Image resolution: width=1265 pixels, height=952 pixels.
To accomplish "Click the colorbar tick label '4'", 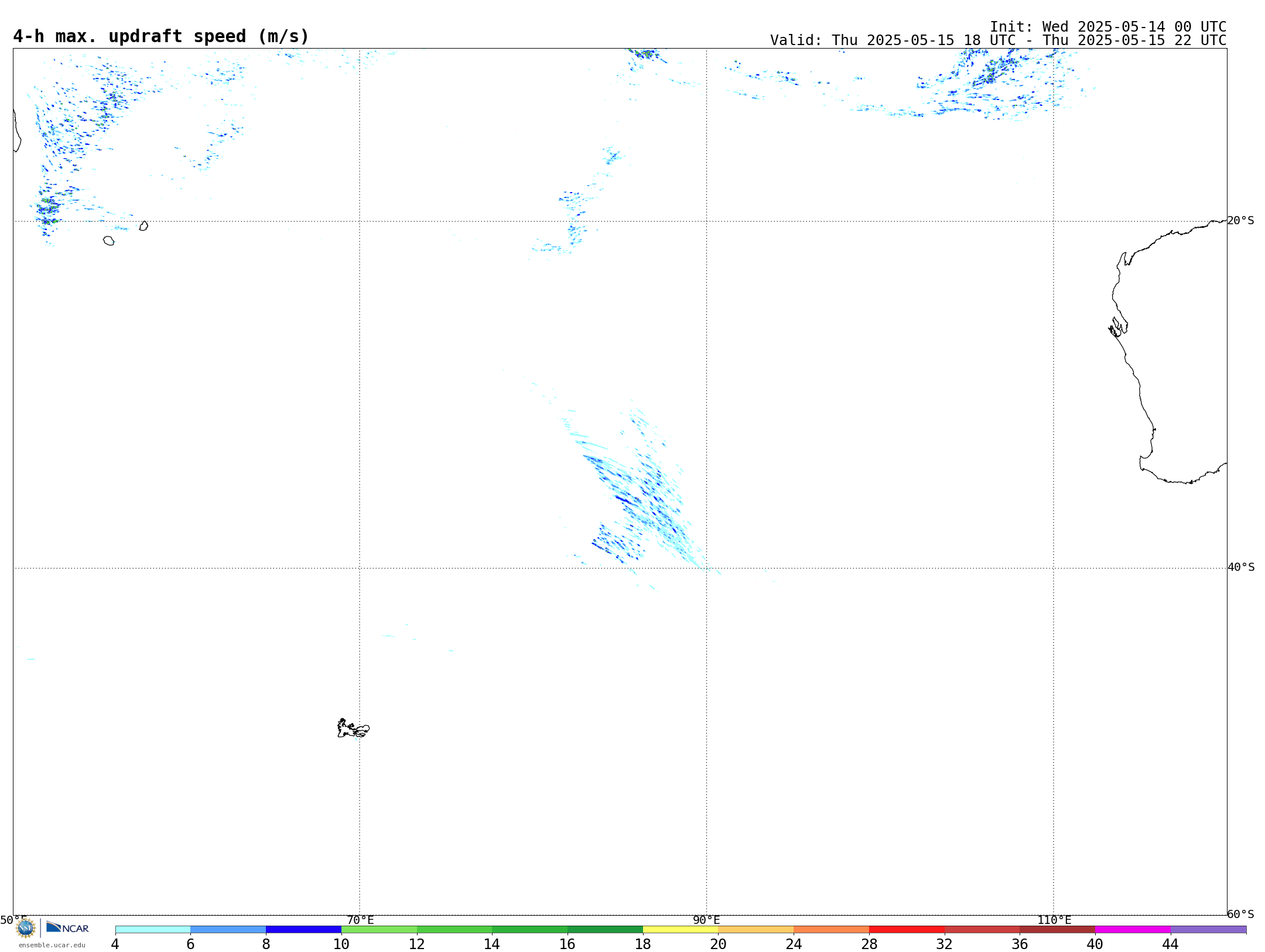I will 115,944.
